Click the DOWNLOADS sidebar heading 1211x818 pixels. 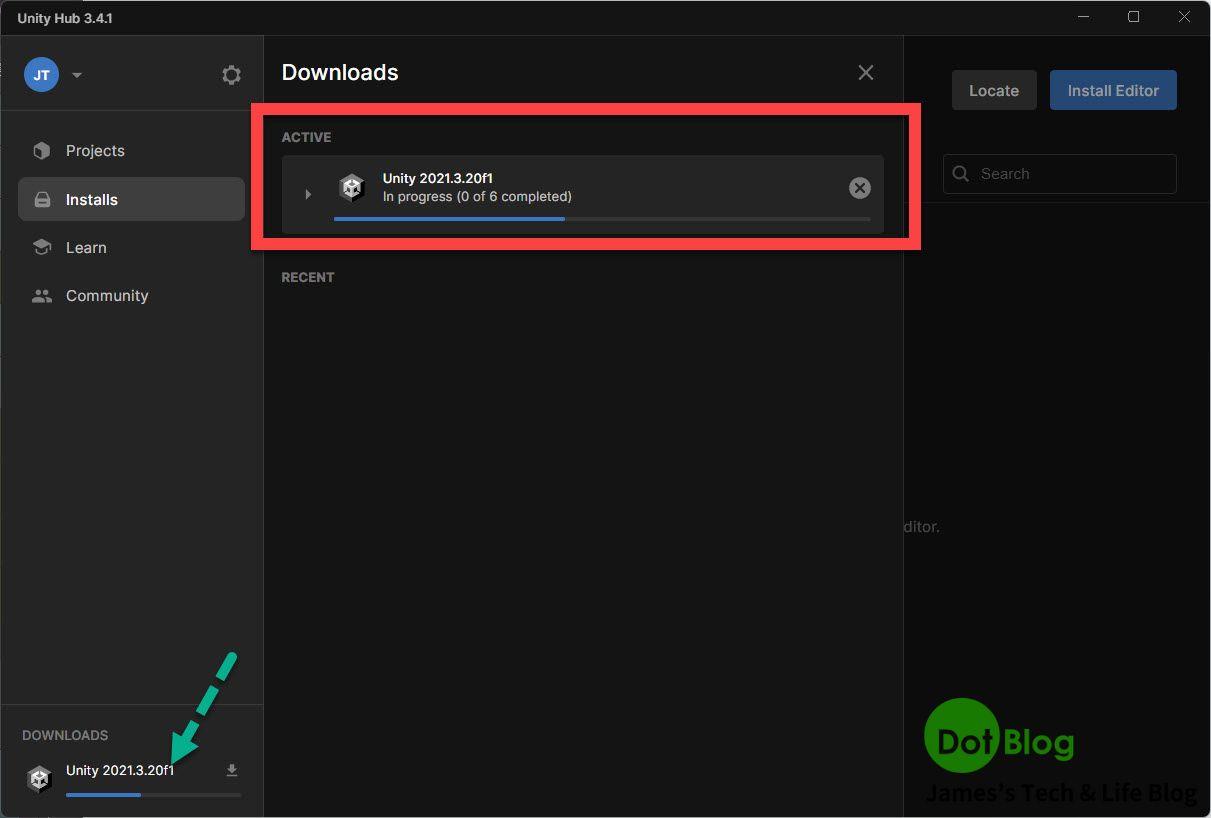[65, 735]
